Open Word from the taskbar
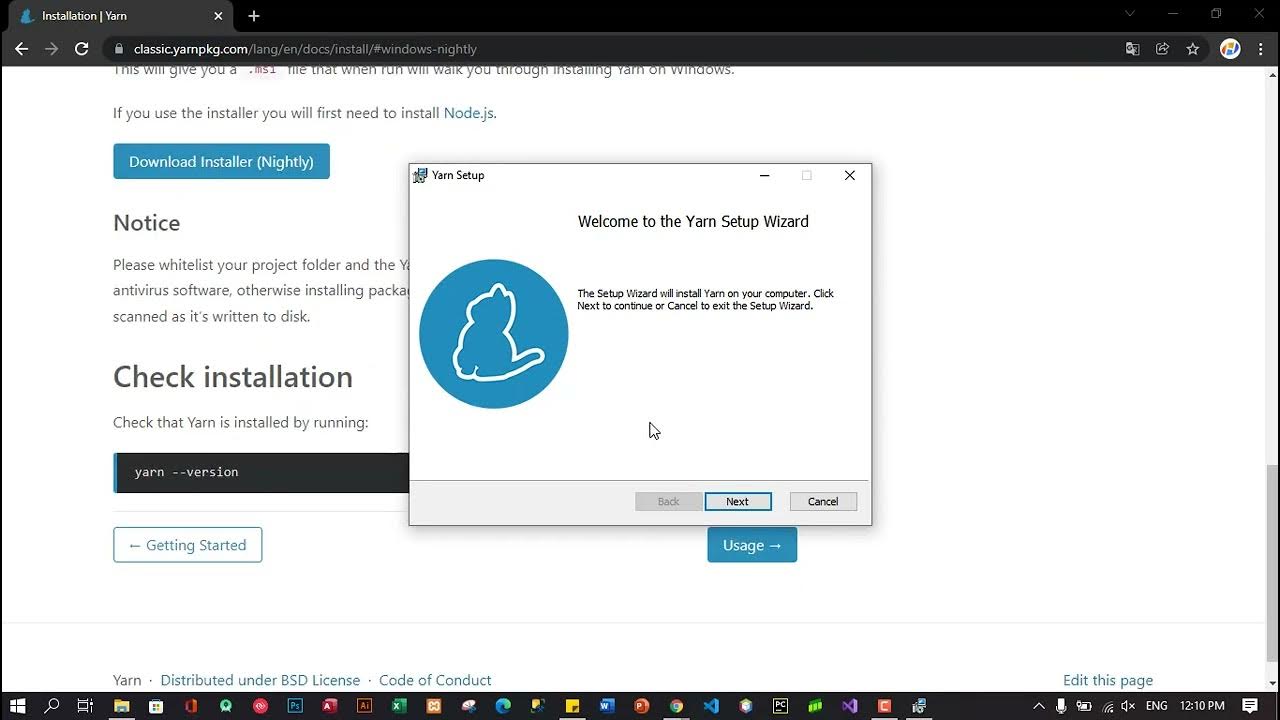 pos(607,706)
